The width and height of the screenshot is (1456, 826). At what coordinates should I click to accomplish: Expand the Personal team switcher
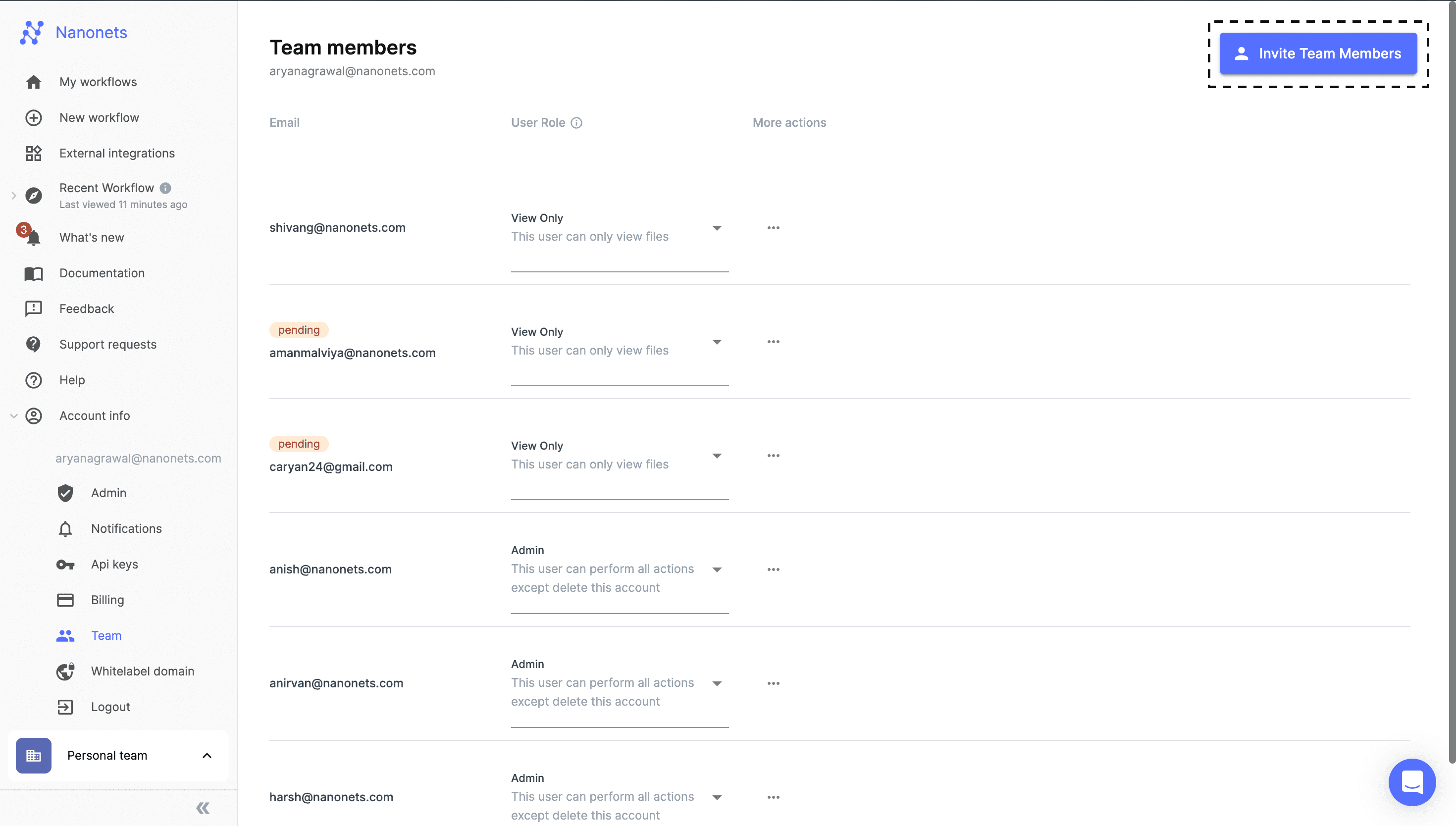pyautogui.click(x=118, y=755)
